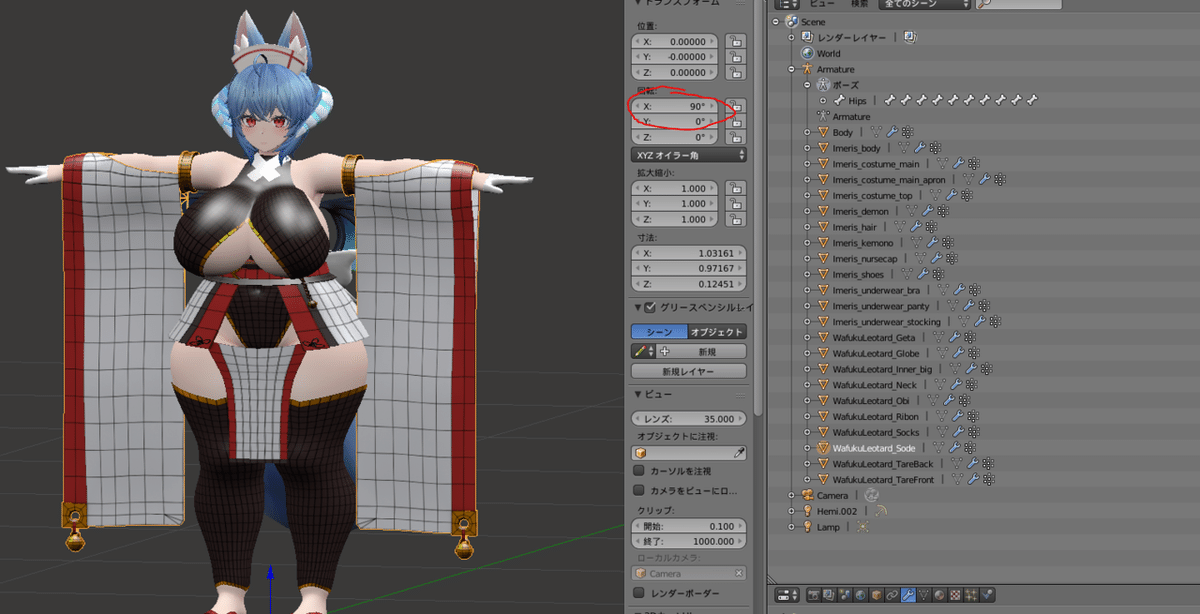The height and width of the screenshot is (614, 1200).
Task: Click the 新規レイヤー button
Action: click(x=689, y=371)
